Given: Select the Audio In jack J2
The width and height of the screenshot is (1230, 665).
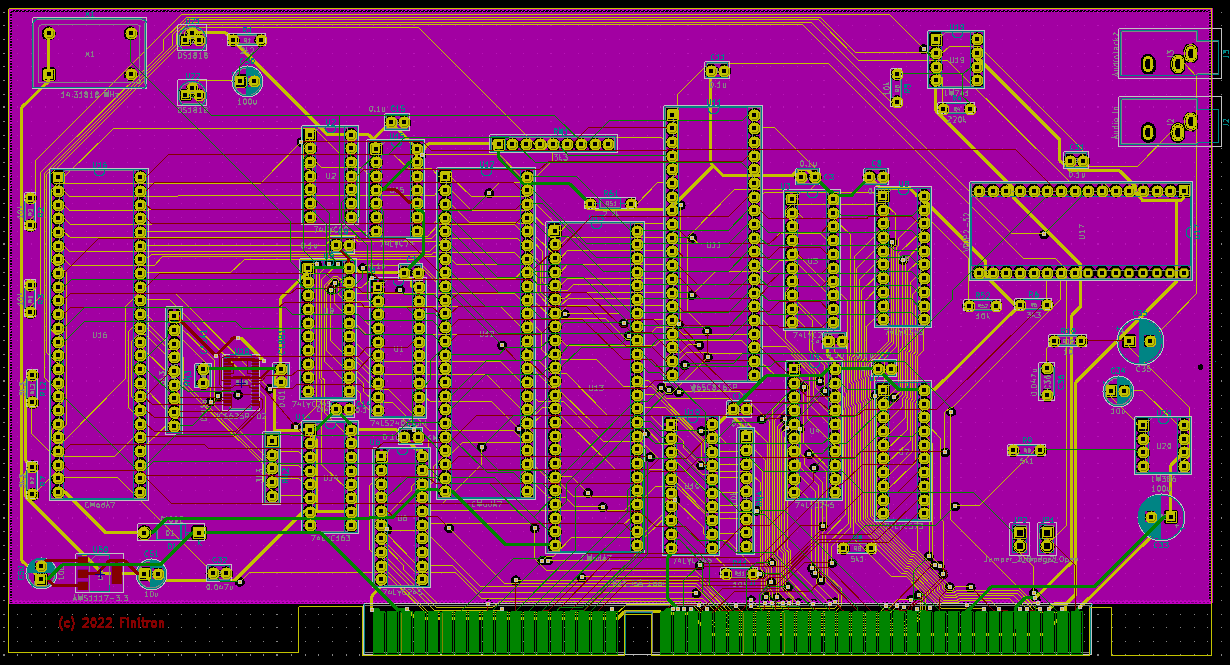Looking at the screenshot, I should click(x=1168, y=122).
